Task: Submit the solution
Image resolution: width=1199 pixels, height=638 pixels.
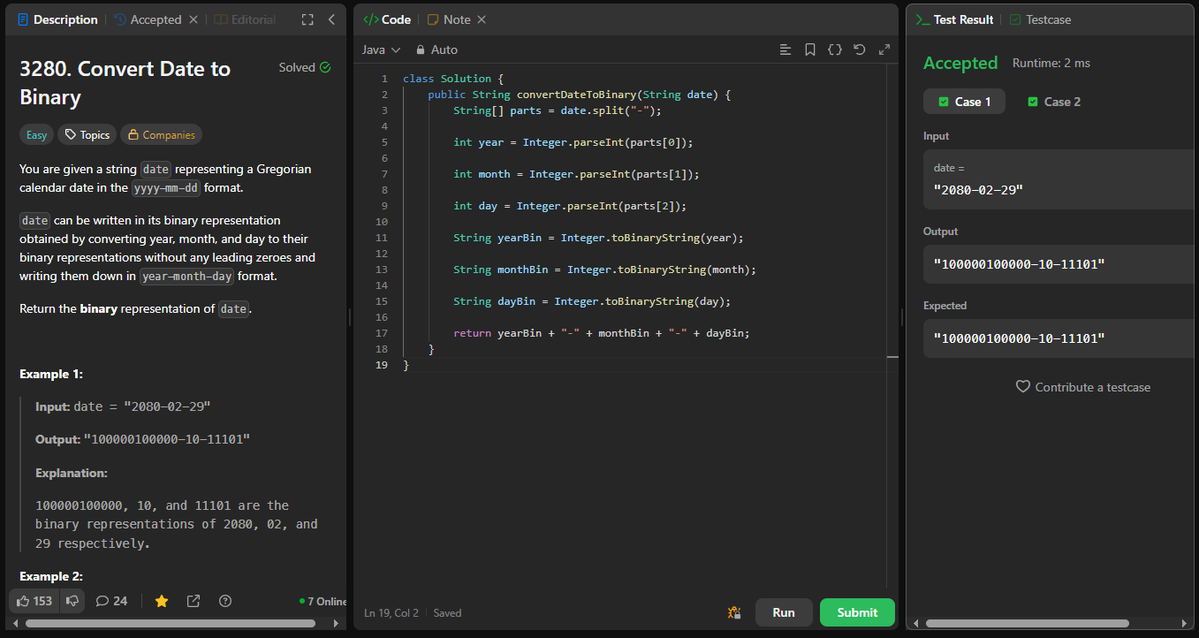Action: click(x=857, y=612)
